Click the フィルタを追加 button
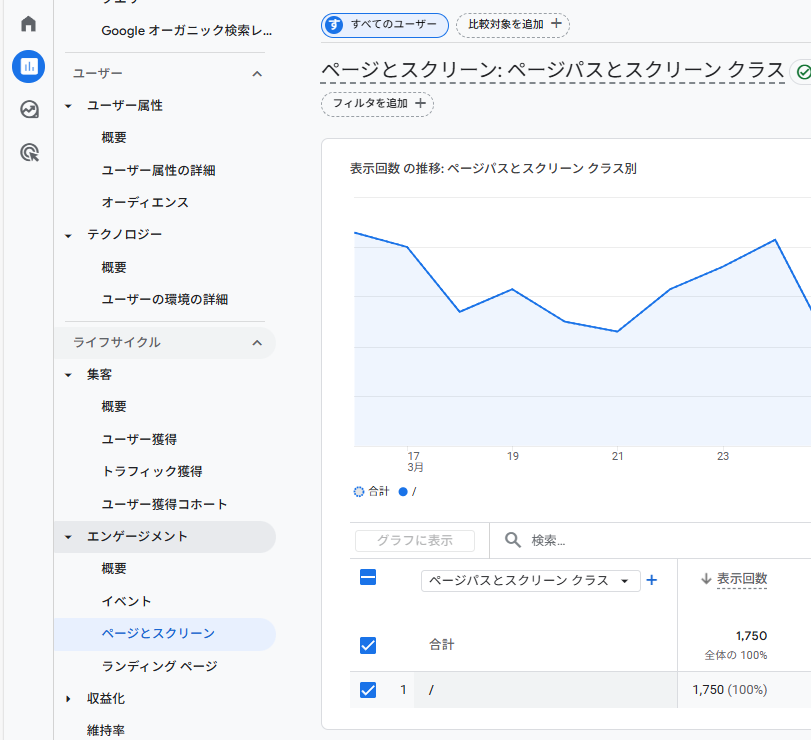This screenshot has height=740, width=811. 377,103
